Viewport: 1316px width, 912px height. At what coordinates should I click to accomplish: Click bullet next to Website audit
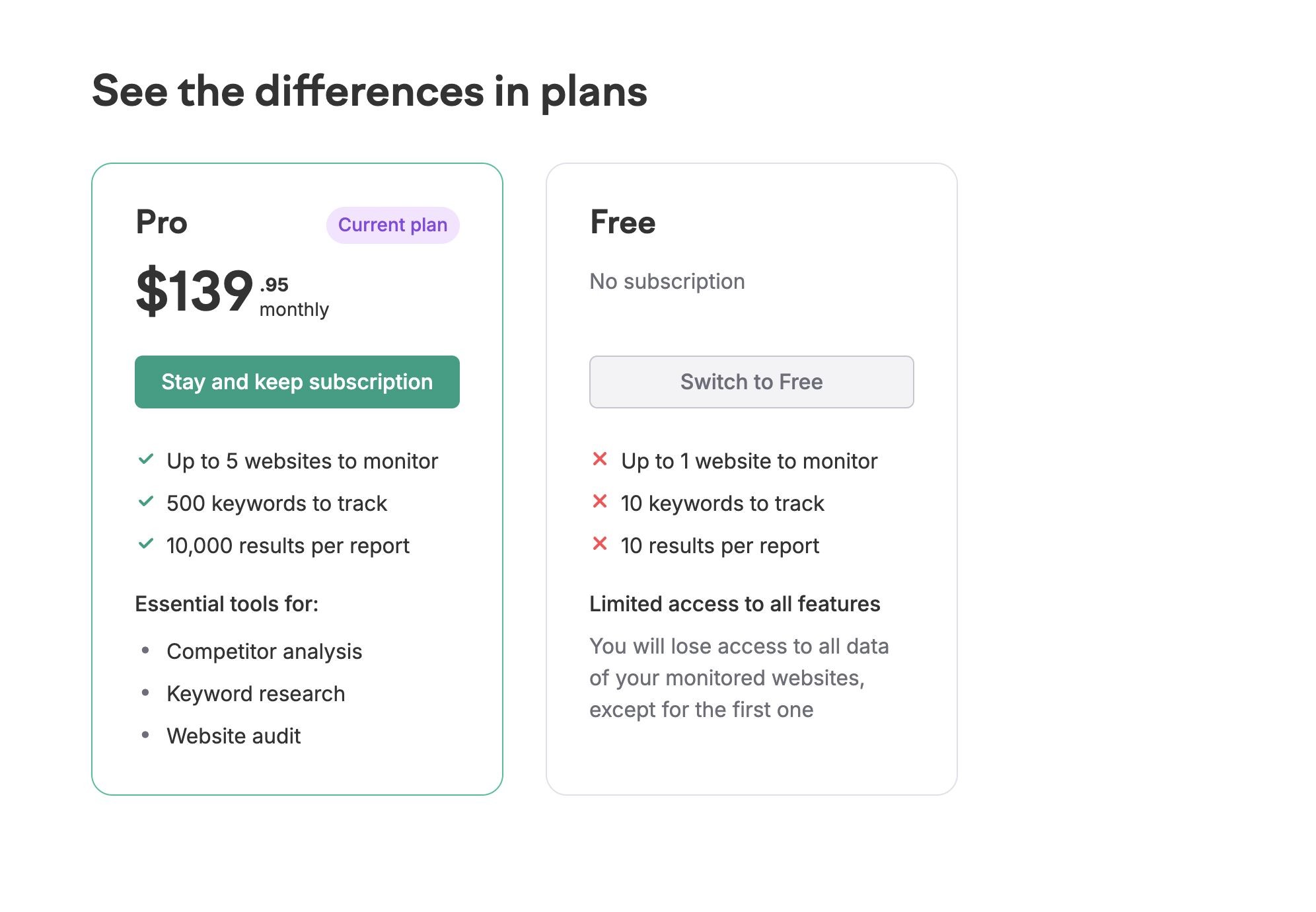[x=145, y=736]
